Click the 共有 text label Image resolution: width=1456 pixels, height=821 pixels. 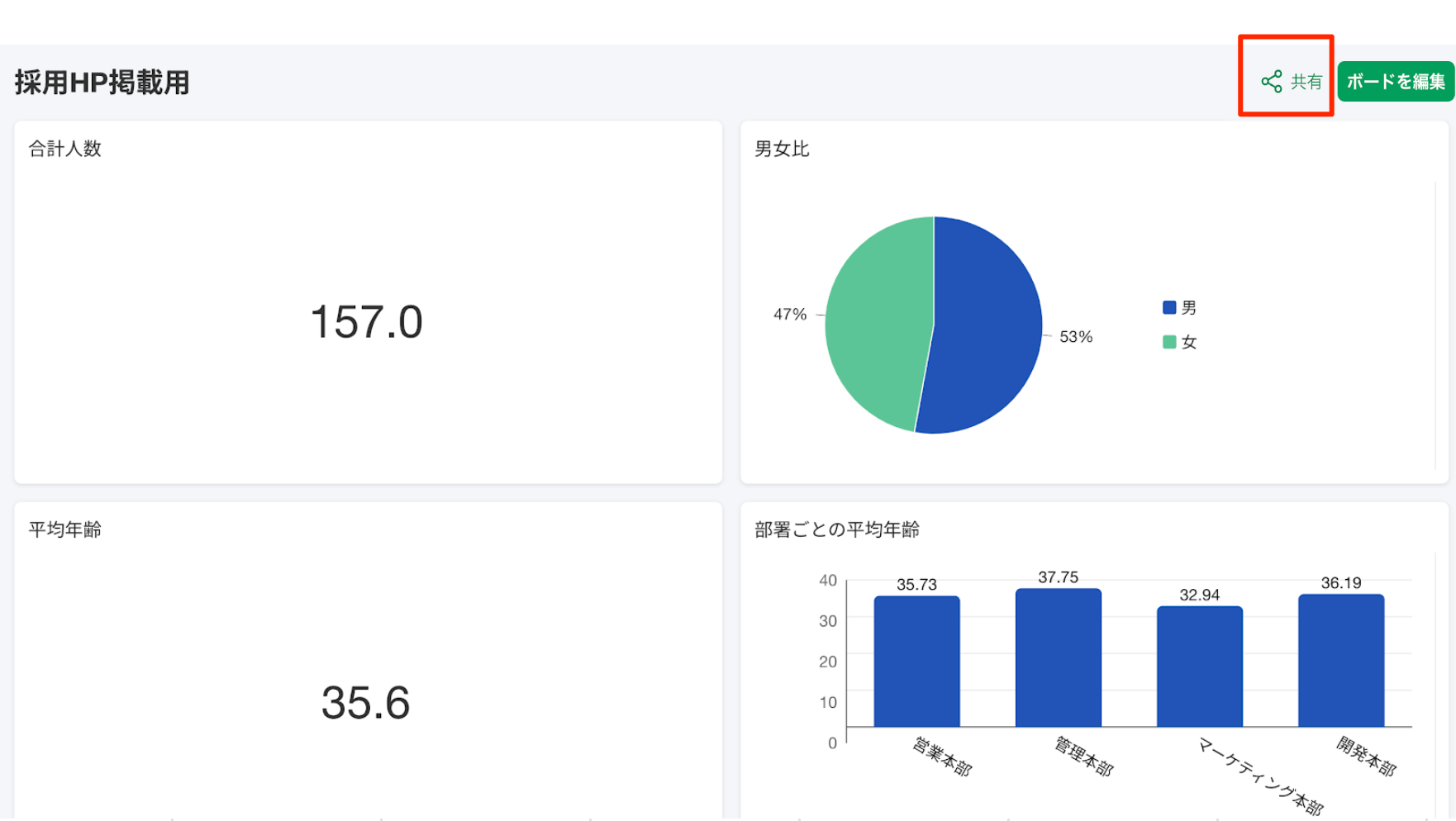pos(1306,82)
